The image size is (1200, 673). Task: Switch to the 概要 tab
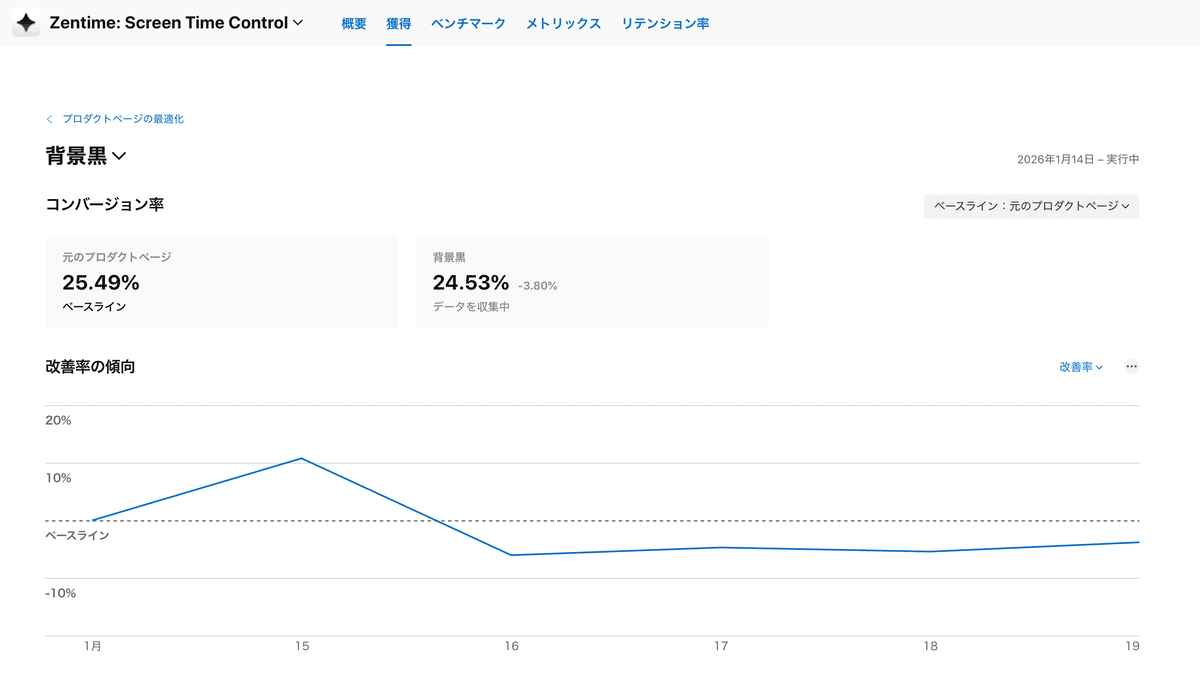click(353, 23)
